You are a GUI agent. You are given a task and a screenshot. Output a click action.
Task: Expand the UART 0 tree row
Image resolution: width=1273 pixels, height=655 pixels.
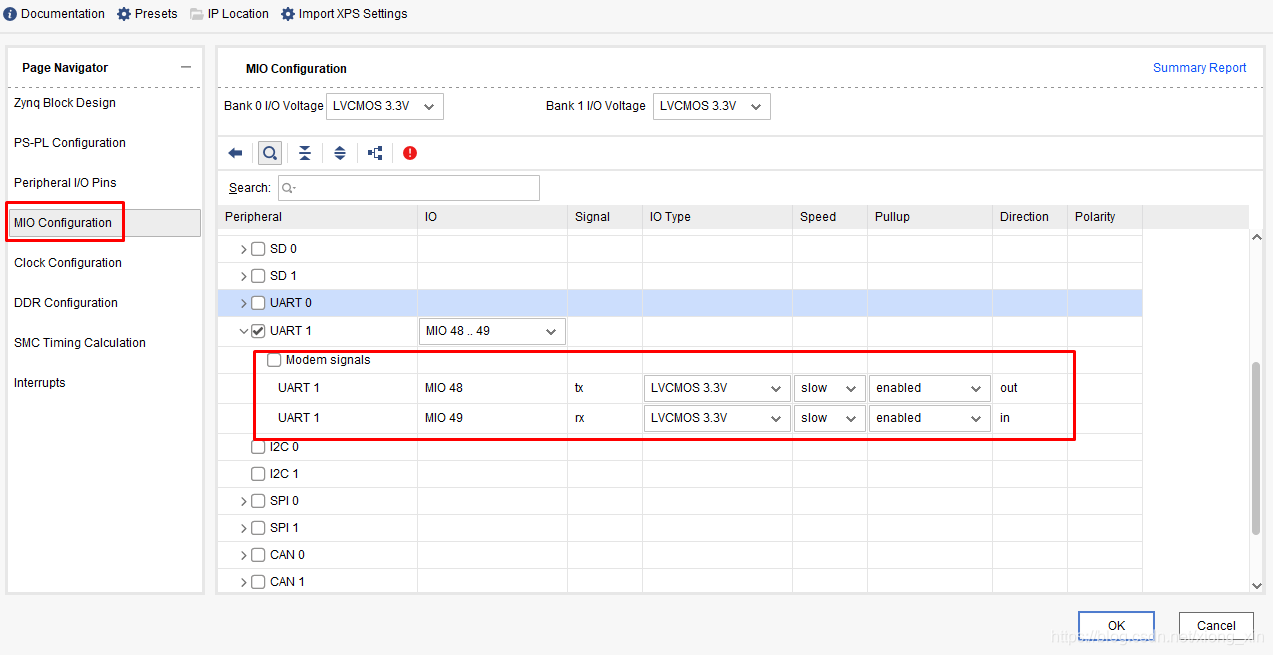[x=243, y=303]
